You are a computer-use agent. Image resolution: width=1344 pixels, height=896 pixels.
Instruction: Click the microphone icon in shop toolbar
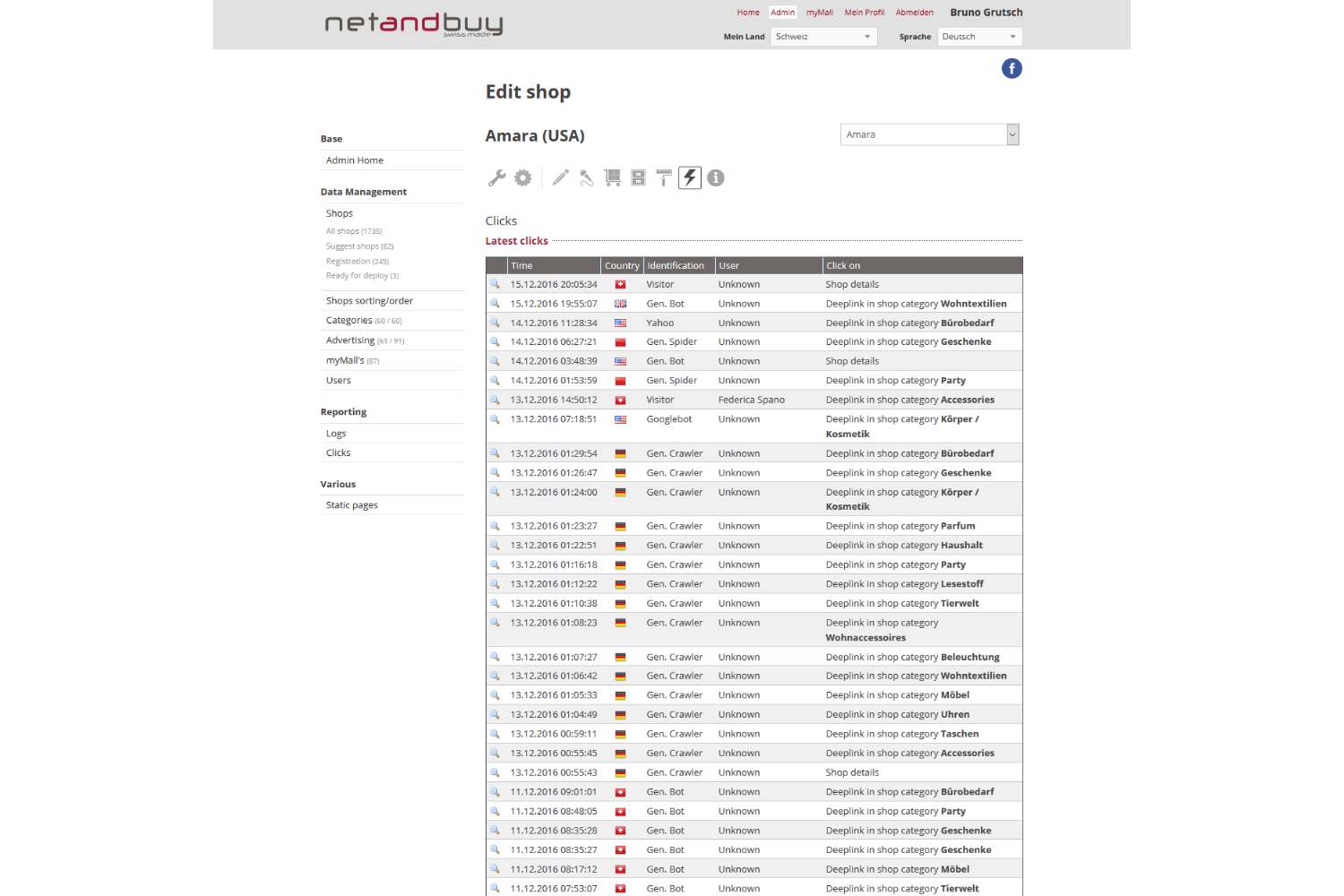pyautogui.click(x=587, y=177)
